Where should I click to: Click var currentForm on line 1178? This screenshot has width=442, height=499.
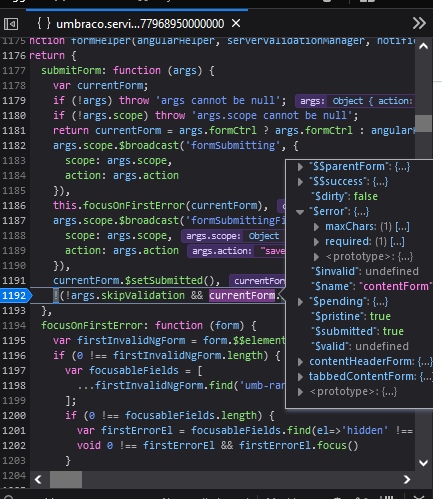[100, 86]
